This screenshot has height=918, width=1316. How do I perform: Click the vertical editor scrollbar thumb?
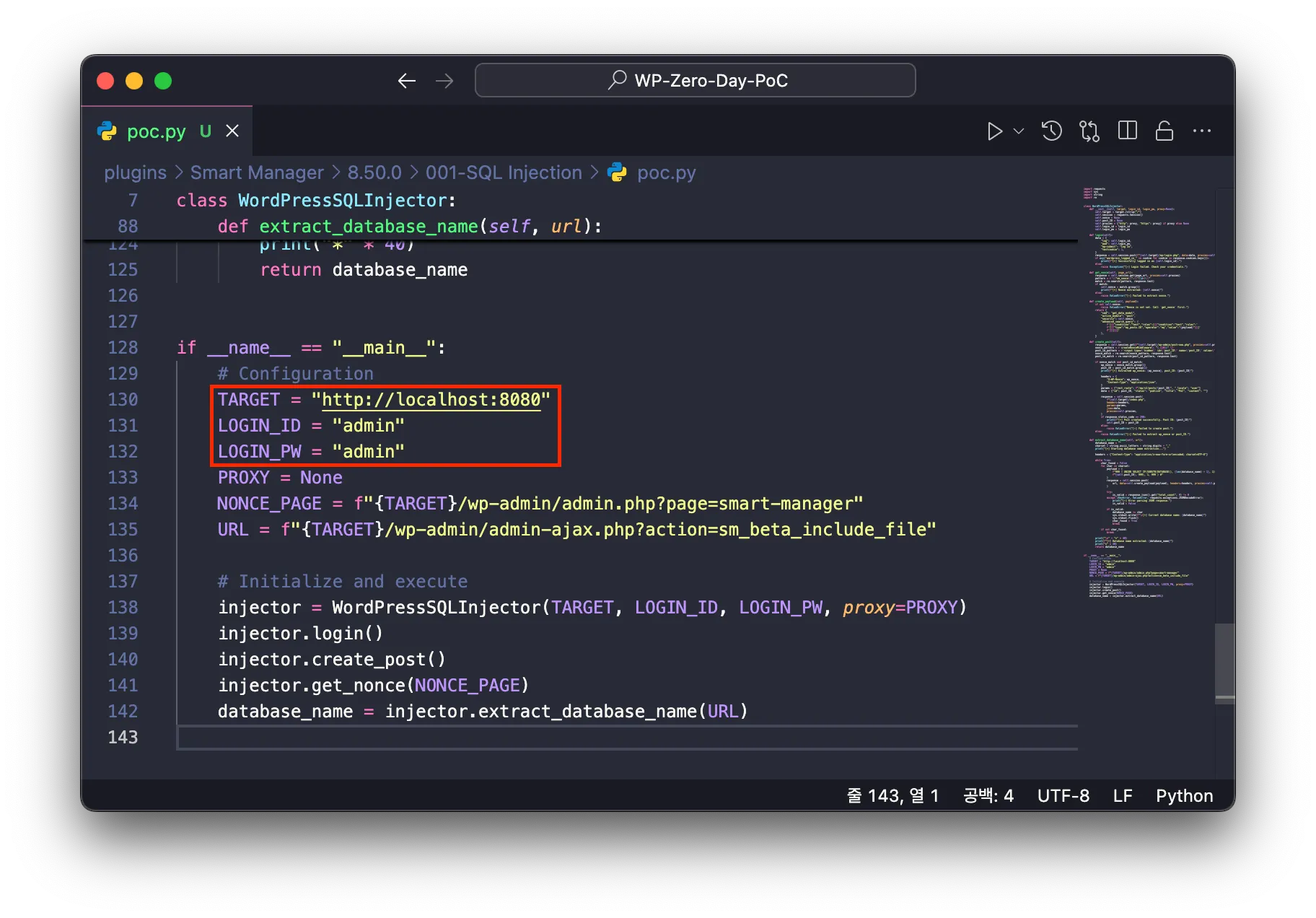pyautogui.click(x=1225, y=663)
